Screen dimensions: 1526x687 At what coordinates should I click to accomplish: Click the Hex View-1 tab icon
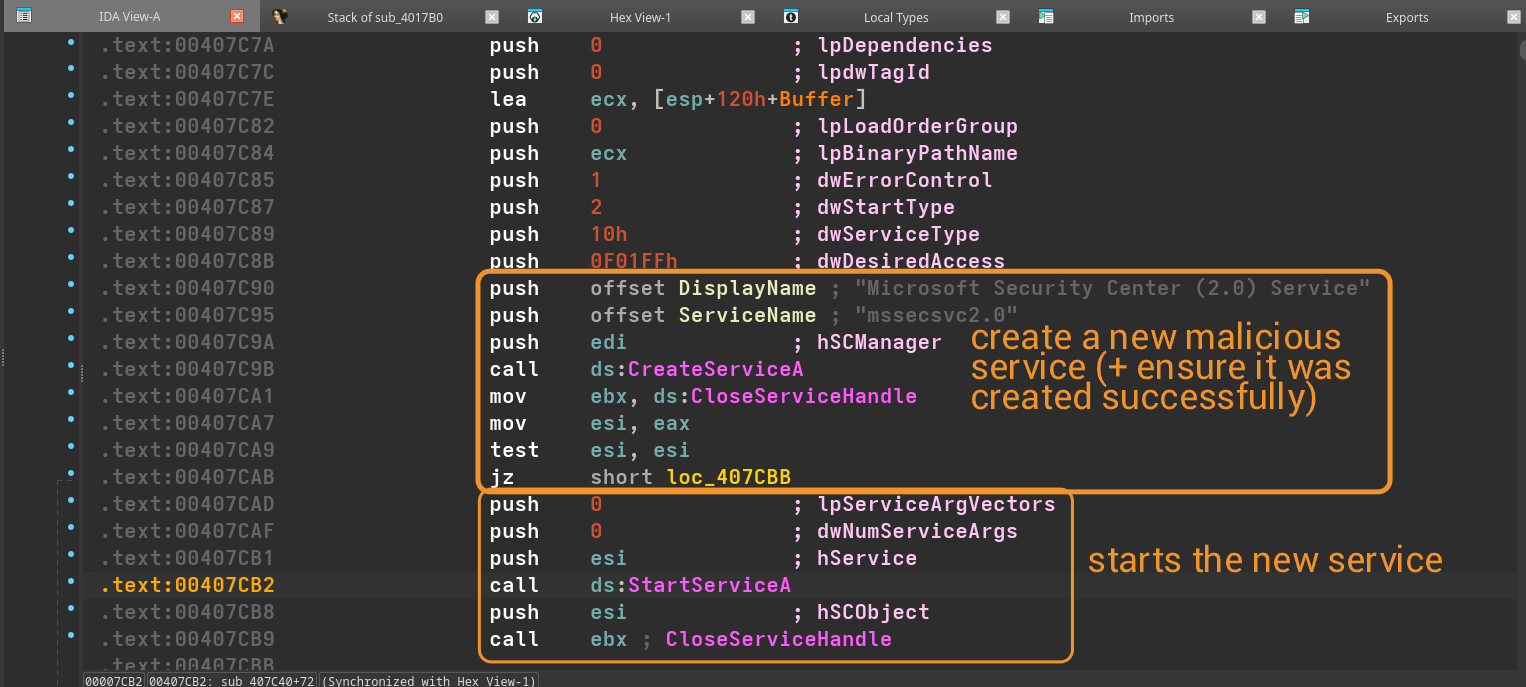(x=535, y=17)
